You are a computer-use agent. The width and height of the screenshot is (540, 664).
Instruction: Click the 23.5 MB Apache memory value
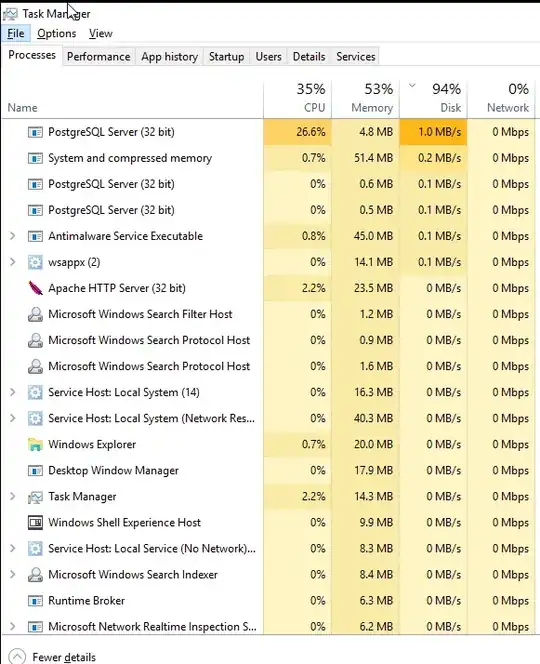point(374,288)
